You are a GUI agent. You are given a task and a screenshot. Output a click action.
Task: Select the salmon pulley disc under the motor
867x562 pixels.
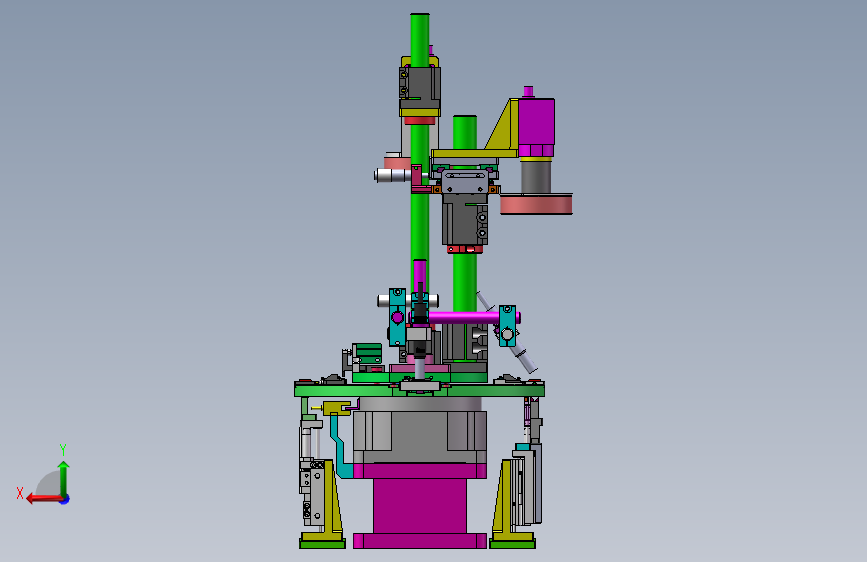pos(536,204)
